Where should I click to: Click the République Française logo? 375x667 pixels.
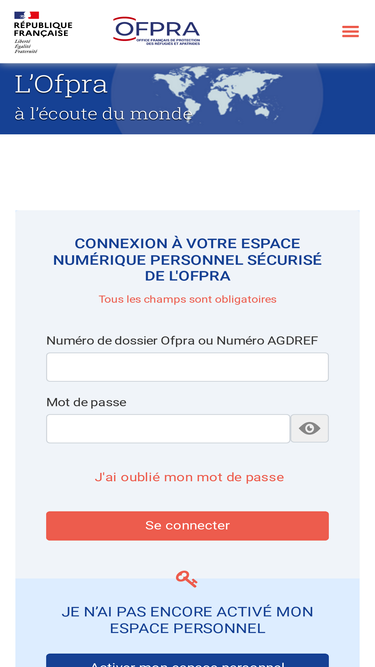pyautogui.click(x=43, y=32)
